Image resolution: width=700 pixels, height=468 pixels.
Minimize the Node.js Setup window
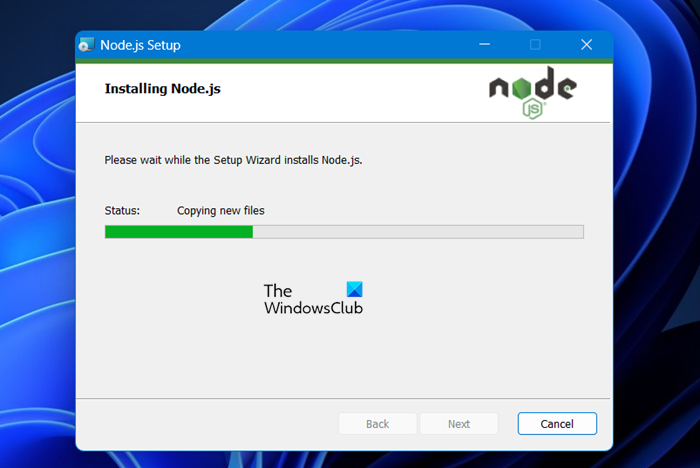484,45
